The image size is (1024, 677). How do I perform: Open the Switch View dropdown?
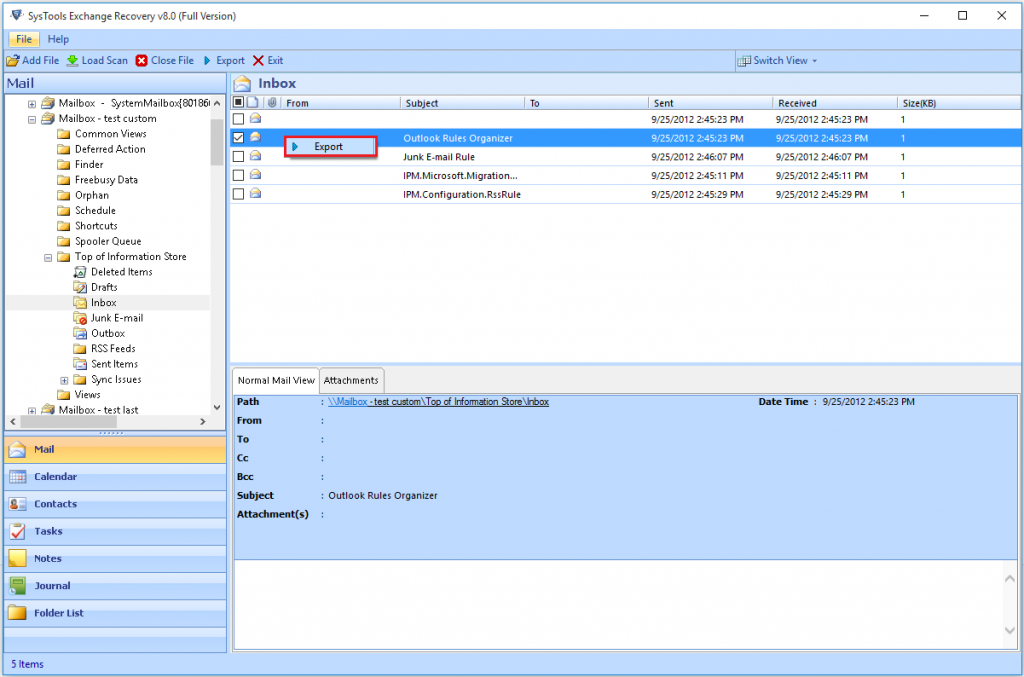point(778,60)
